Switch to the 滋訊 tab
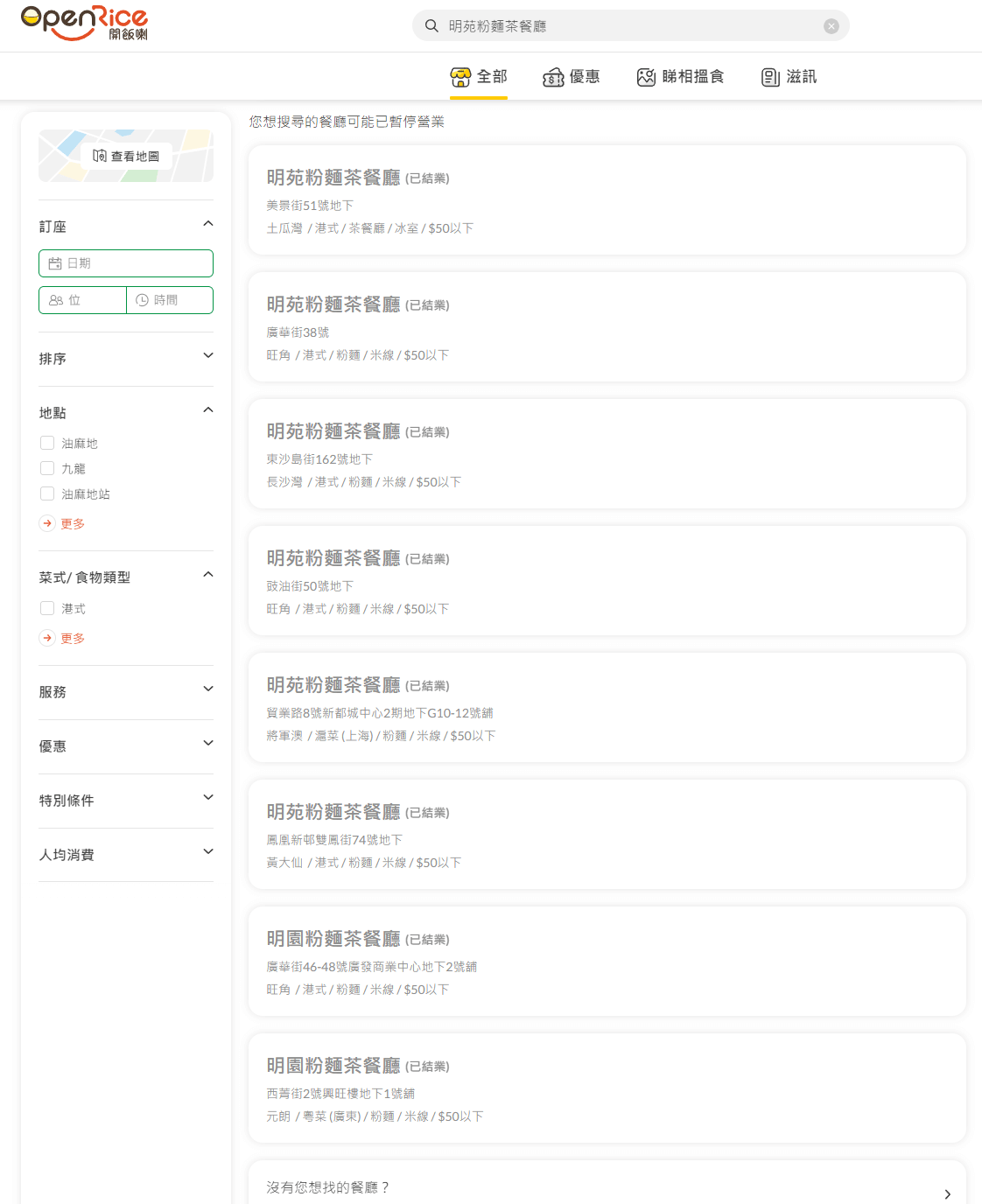 click(x=789, y=77)
